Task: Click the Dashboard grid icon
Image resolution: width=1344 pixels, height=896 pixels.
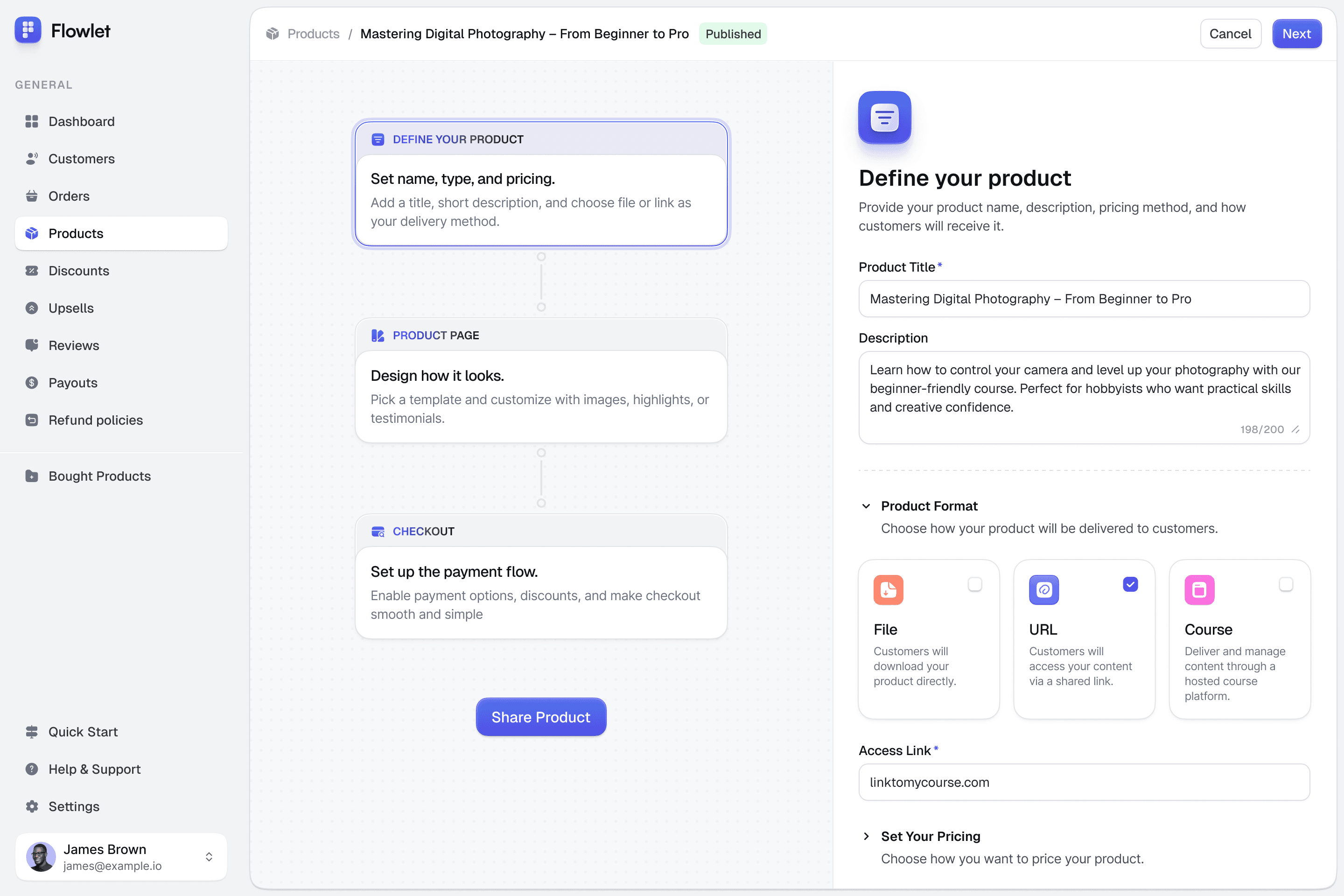Action: 31,121
